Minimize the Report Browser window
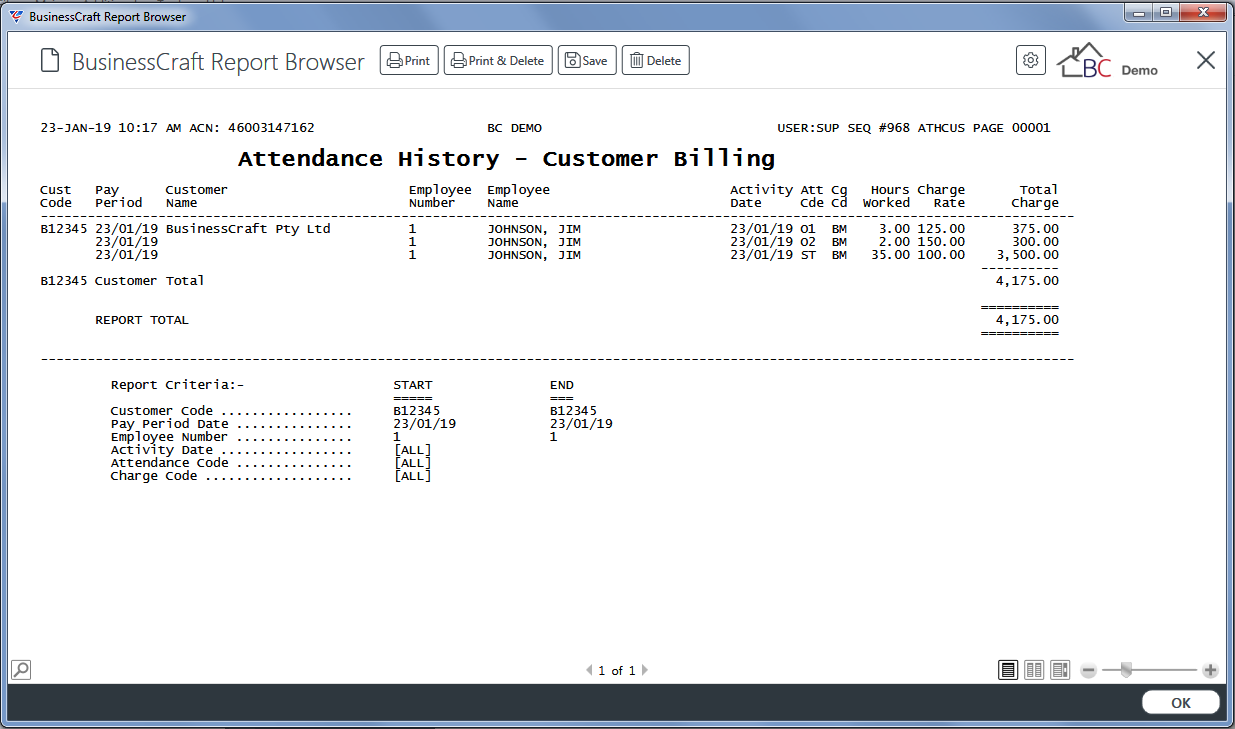The image size is (1235, 729). pyautogui.click(x=1139, y=12)
